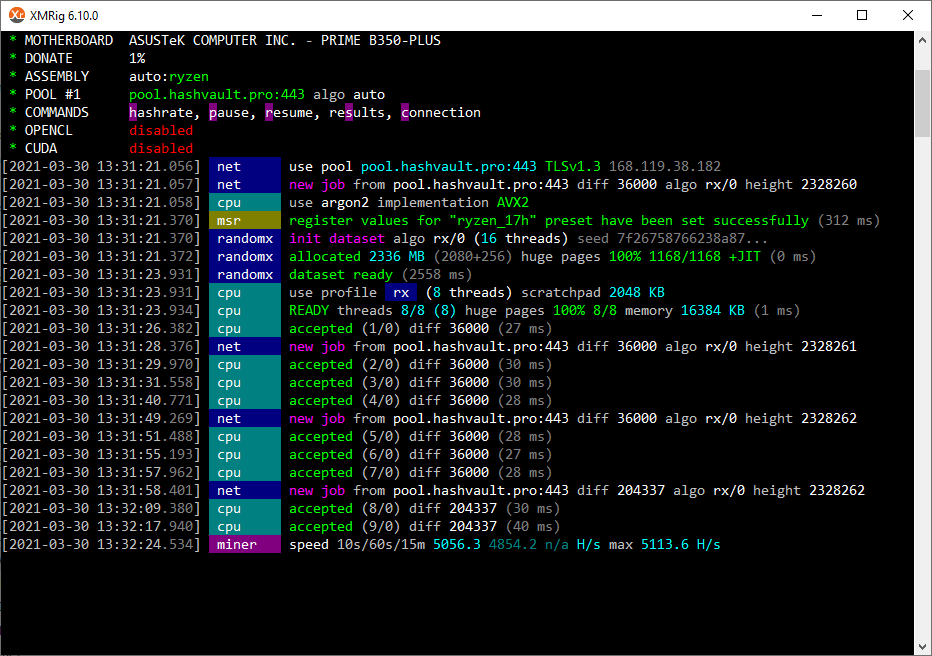Click the 'TLSv1.3' text
Screen dimensions: 932x656
(573, 166)
